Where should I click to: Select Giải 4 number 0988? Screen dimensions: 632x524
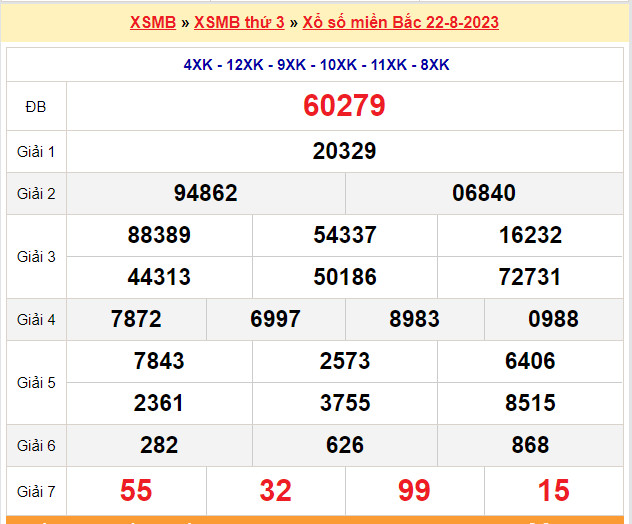pos(553,319)
